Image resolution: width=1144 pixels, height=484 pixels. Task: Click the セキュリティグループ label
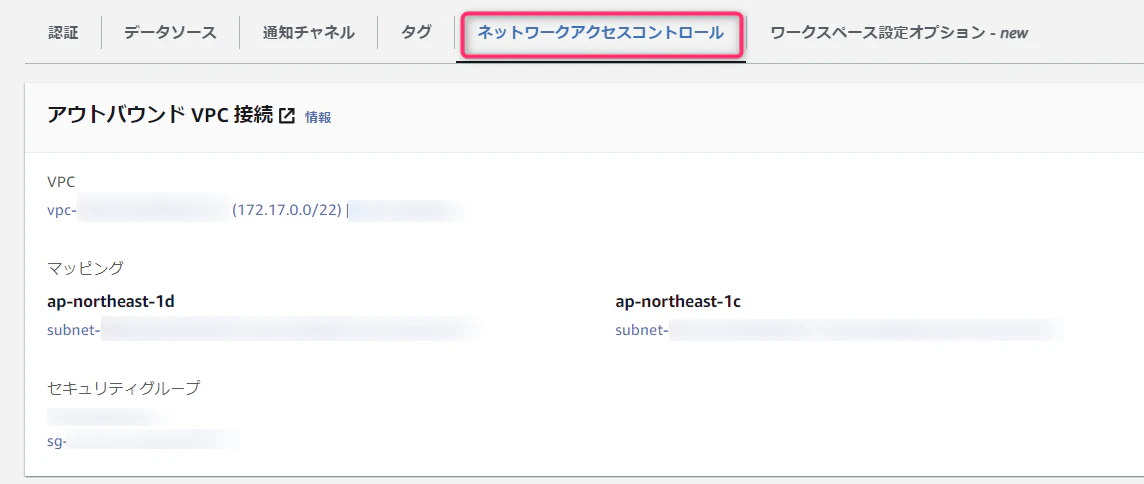(123, 388)
